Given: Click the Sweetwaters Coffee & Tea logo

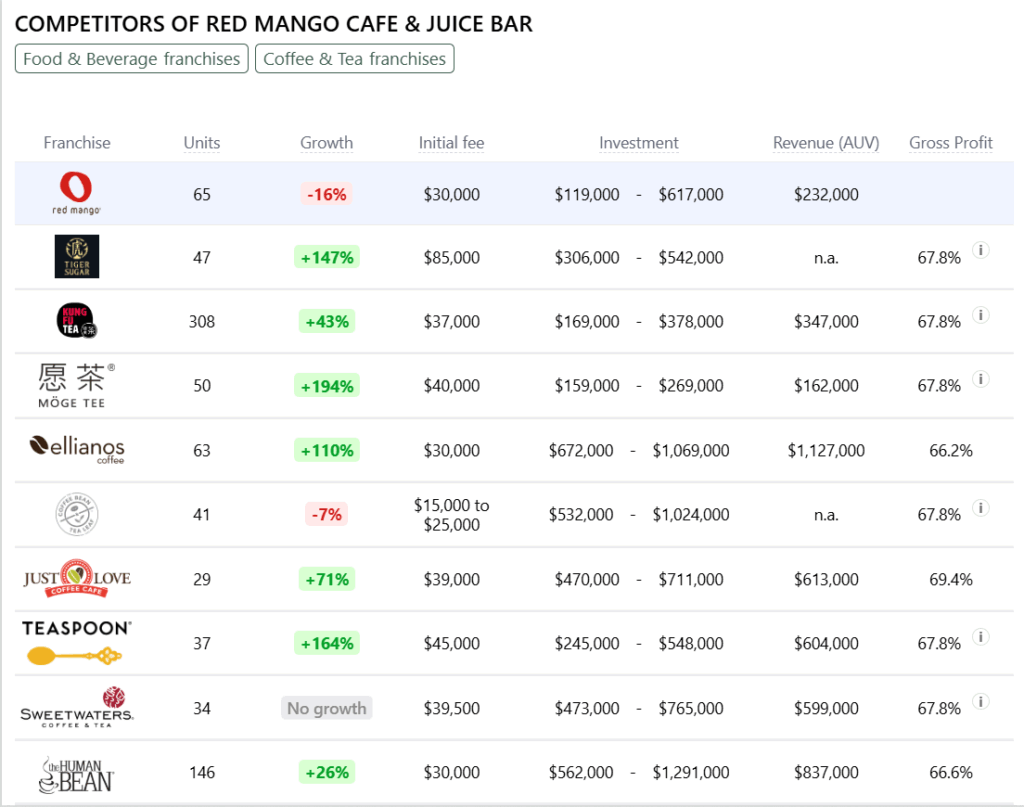Looking at the screenshot, I should (x=76, y=707).
